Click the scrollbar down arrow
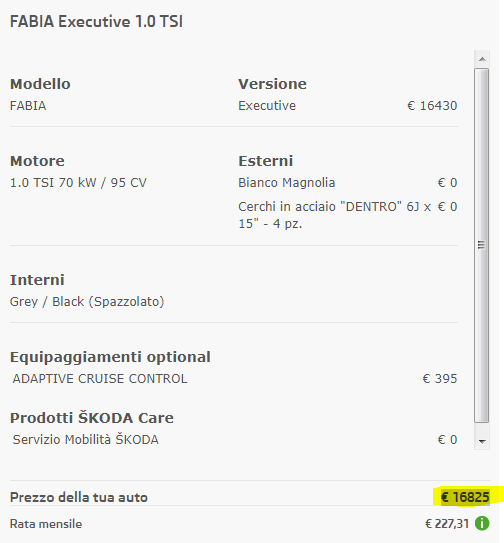The image size is (504, 543). click(x=482, y=441)
